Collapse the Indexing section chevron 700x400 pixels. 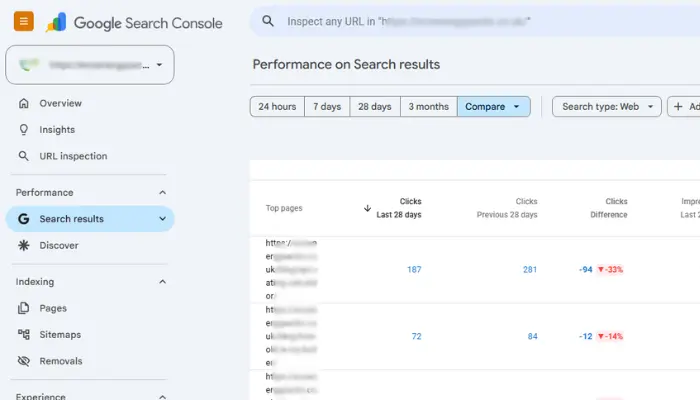[162, 282]
